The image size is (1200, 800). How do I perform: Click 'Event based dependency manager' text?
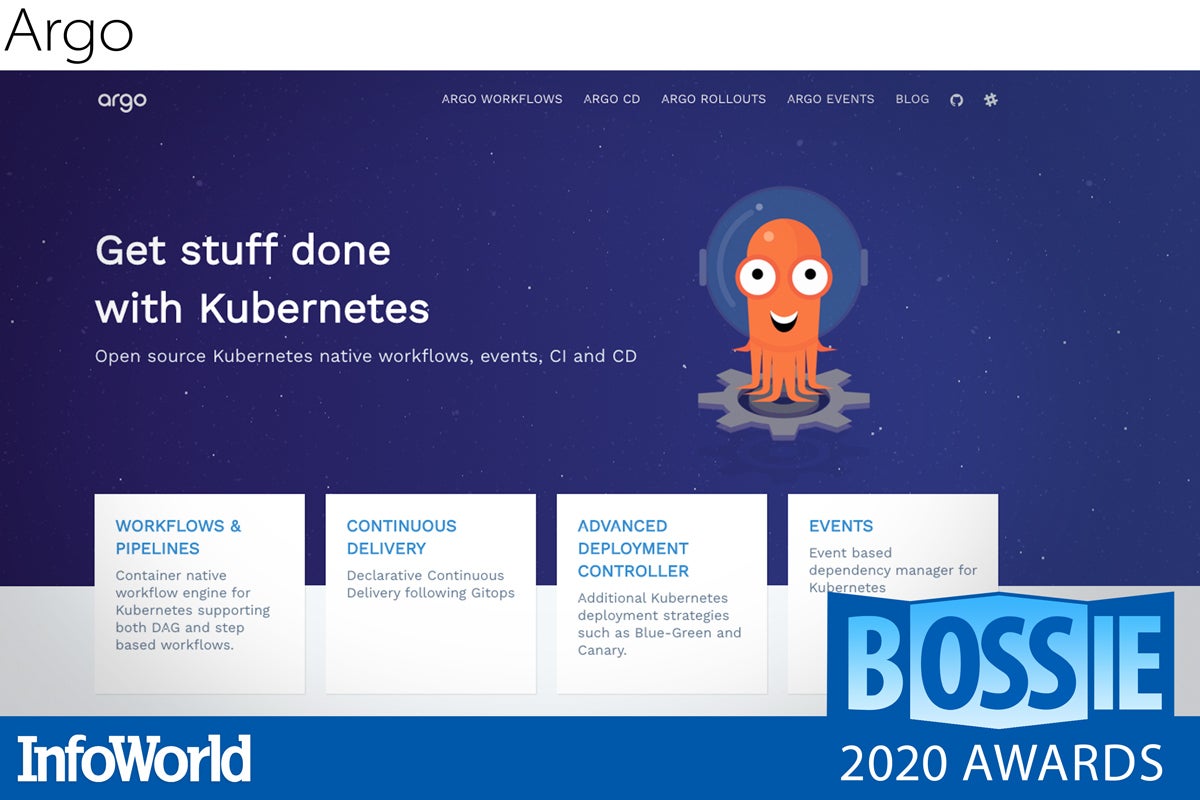893,570
